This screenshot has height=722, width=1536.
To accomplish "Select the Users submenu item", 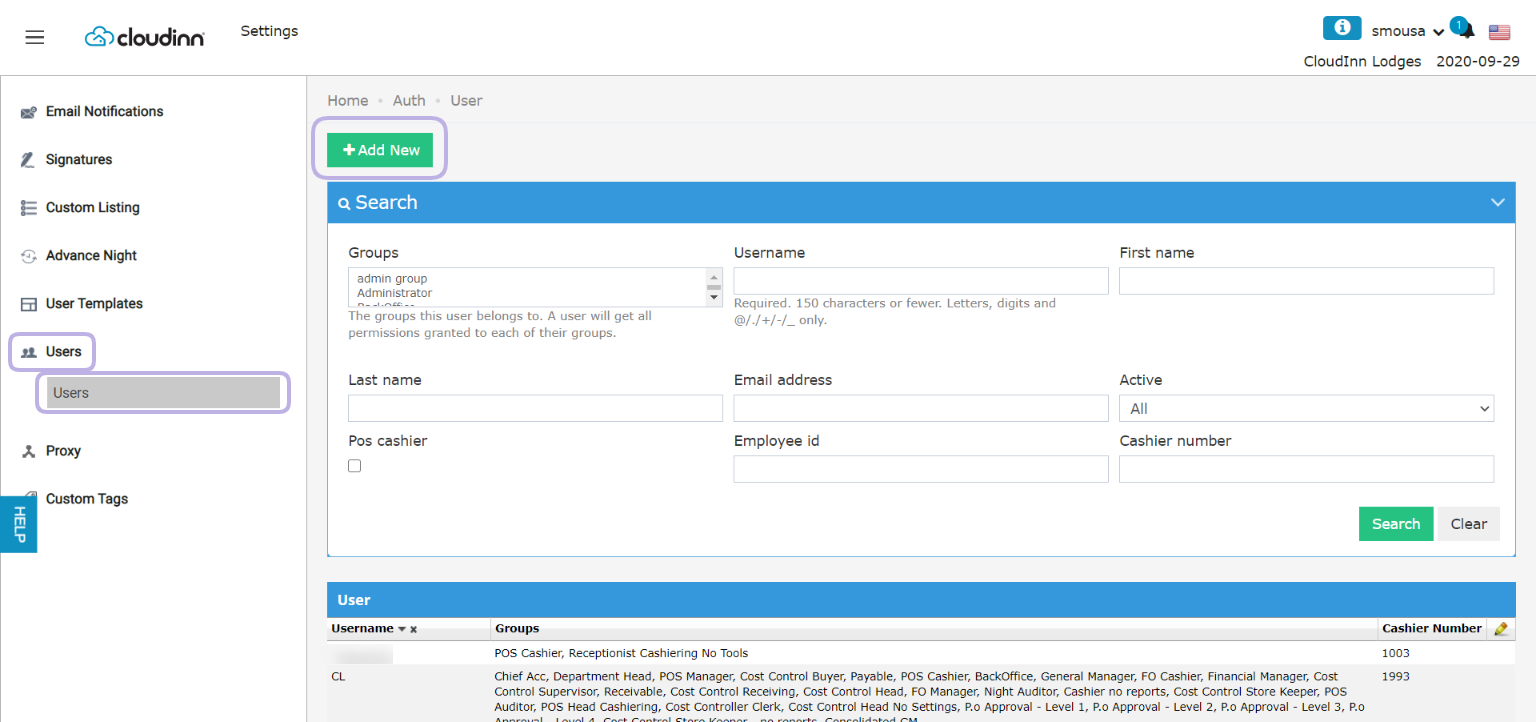I will coord(164,393).
